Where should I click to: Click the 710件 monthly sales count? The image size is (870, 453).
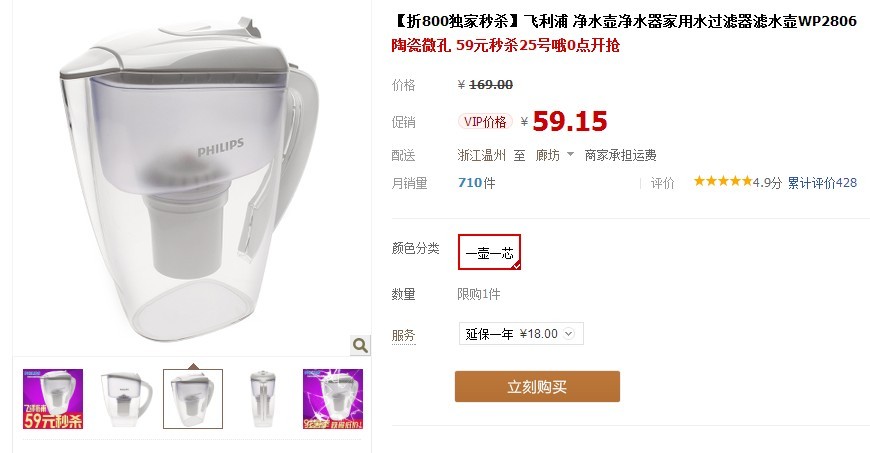click(477, 183)
